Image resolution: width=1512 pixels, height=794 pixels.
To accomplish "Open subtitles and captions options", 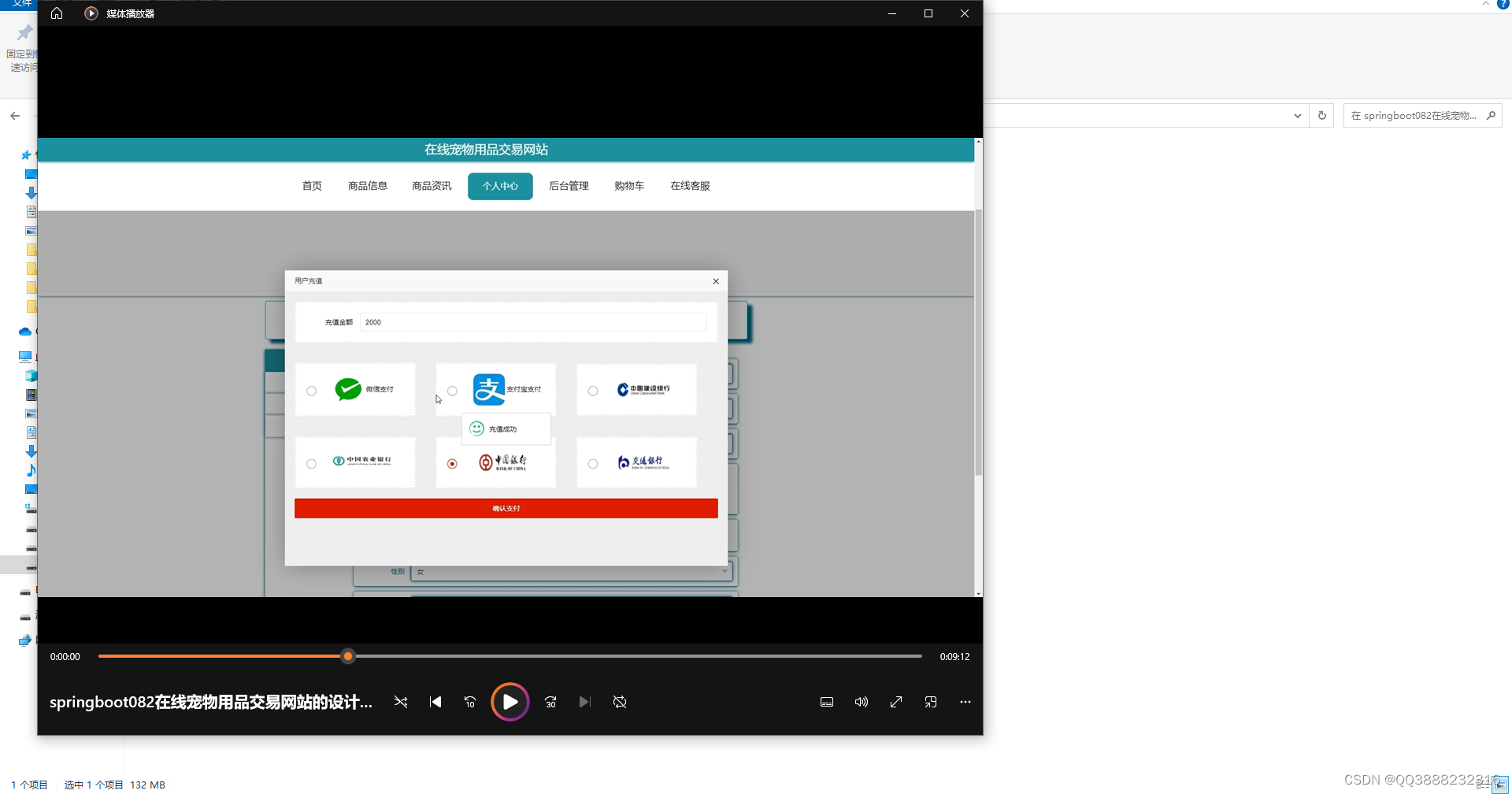I will click(x=827, y=702).
